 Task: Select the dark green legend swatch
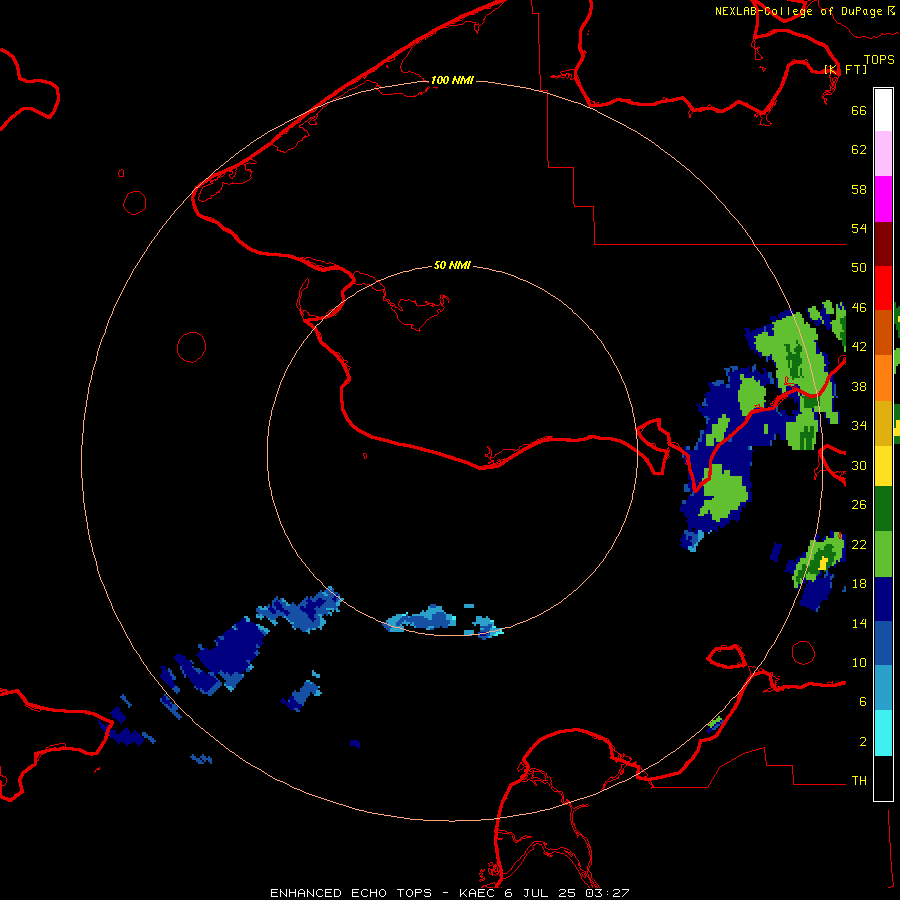(883, 509)
